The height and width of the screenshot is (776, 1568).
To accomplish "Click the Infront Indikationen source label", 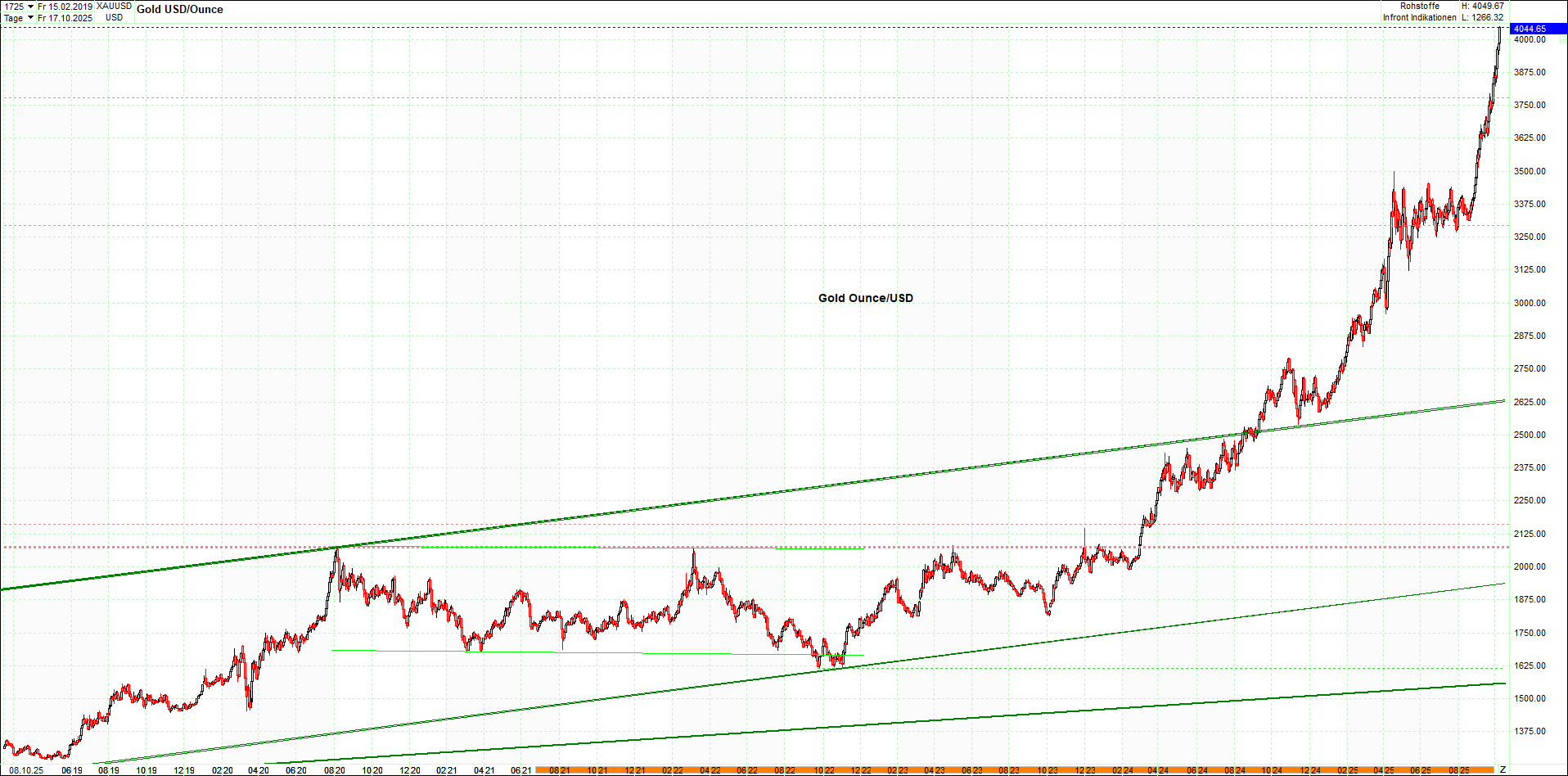I will point(1420,17).
